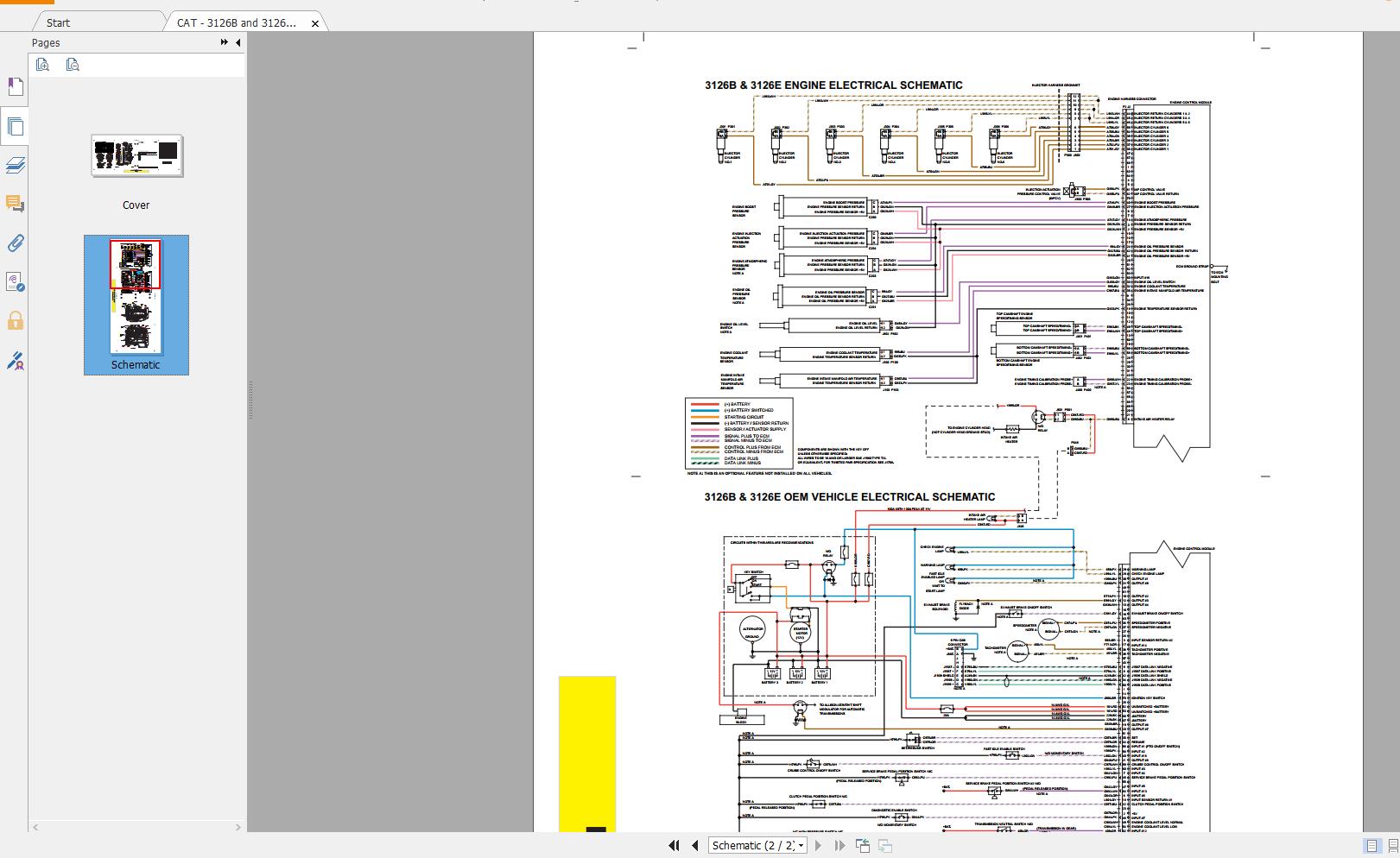Screen dimensions: 1400x858
Task: Expand the panel with double-arrow button
Action: coord(223,42)
